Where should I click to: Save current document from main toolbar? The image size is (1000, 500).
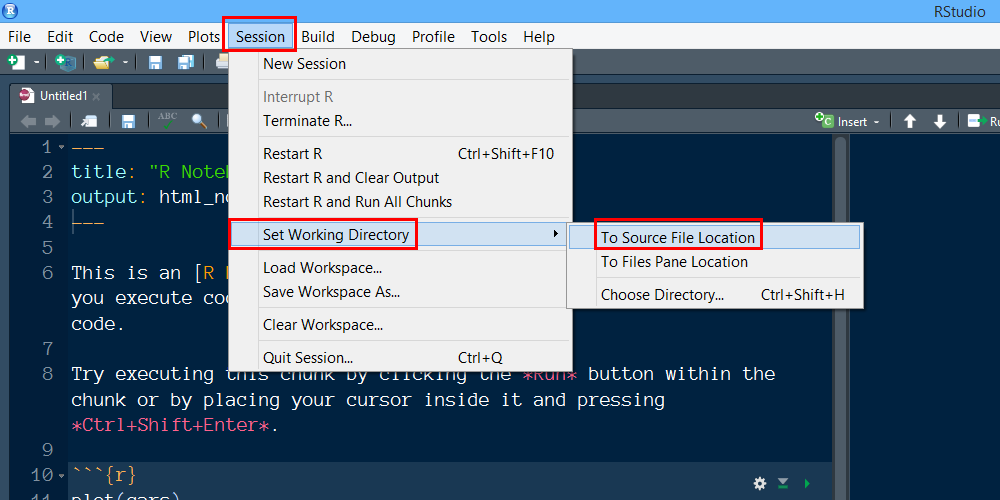tap(154, 62)
